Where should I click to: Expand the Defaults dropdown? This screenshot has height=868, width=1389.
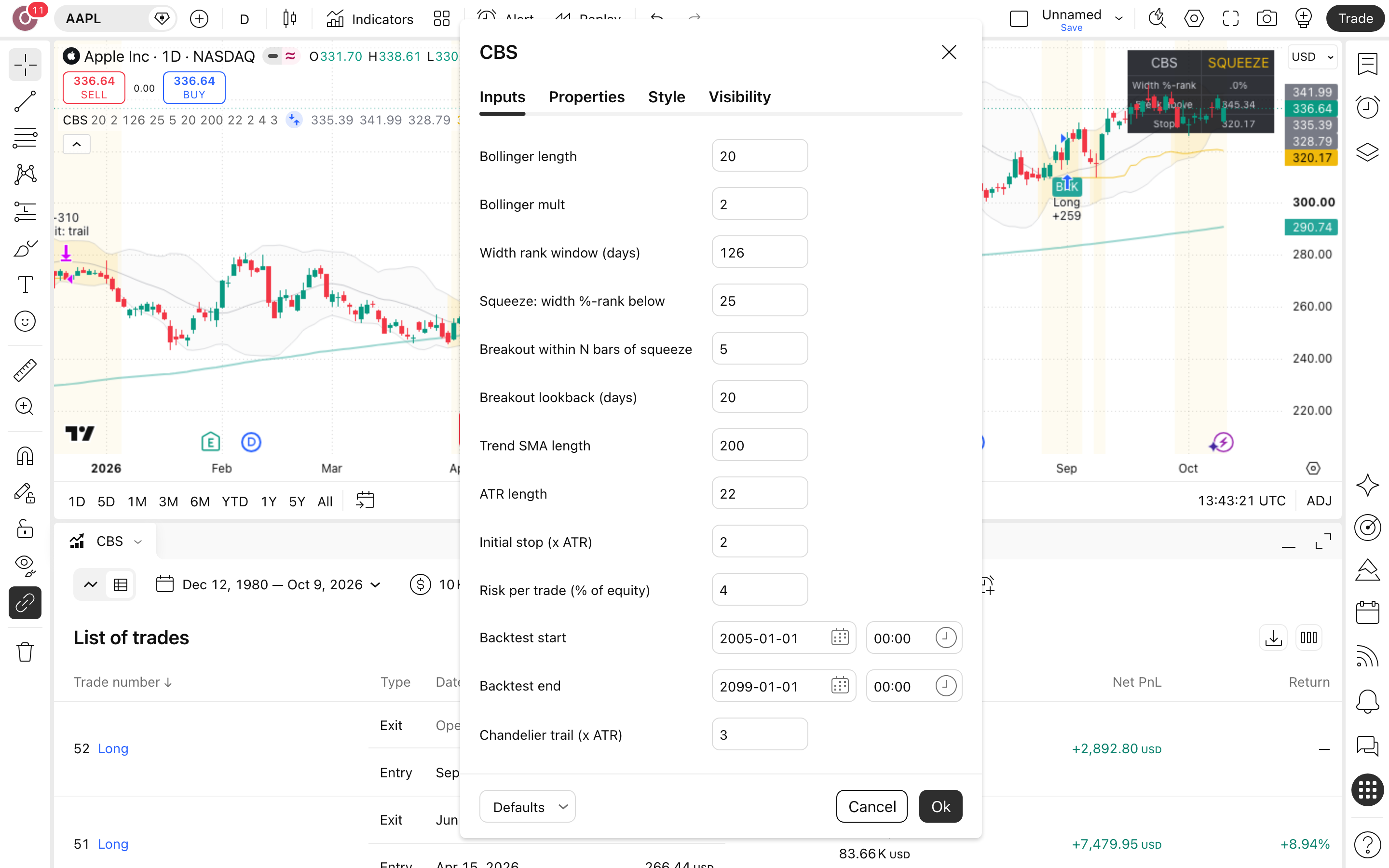(x=527, y=807)
